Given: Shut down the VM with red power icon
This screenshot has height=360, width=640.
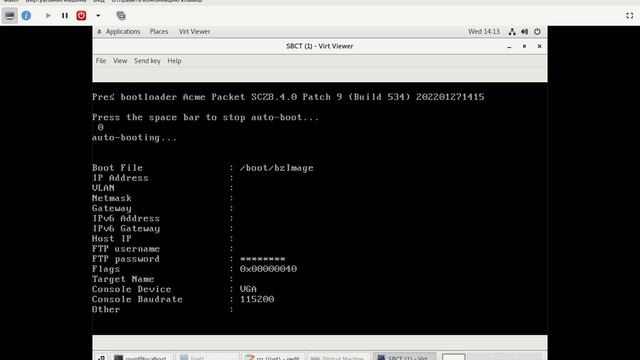Looking at the screenshot, I should [81, 16].
